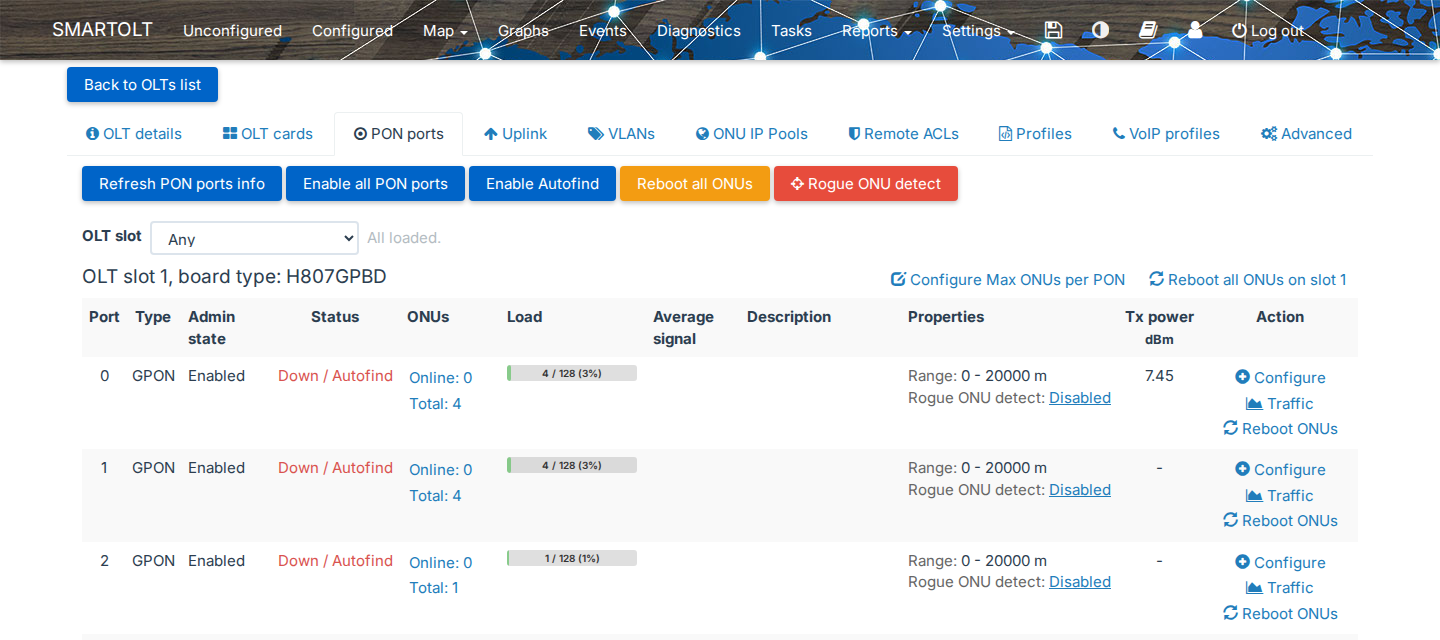Image resolution: width=1440 pixels, height=640 pixels.
Task: Click the Reboot all ONUs button
Action: pos(695,184)
